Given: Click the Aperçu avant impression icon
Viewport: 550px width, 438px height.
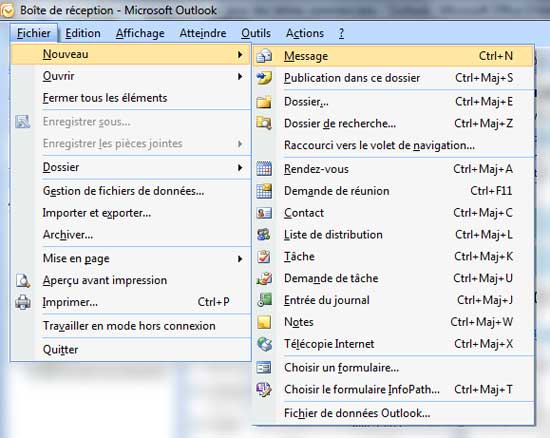Looking at the screenshot, I should point(23,280).
